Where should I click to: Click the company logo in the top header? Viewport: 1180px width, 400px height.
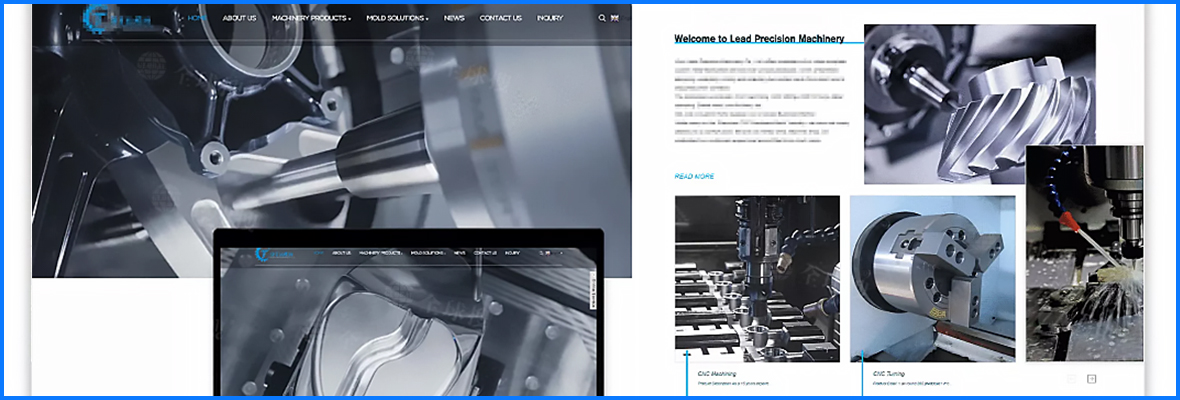pos(117,18)
